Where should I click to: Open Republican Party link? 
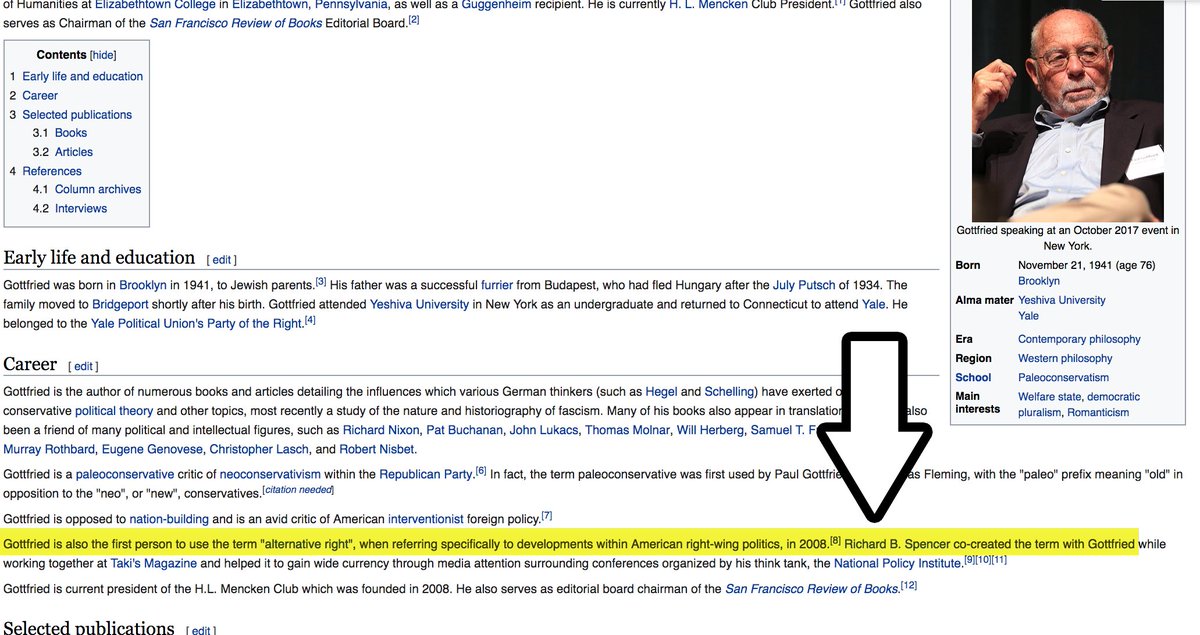pos(428,474)
